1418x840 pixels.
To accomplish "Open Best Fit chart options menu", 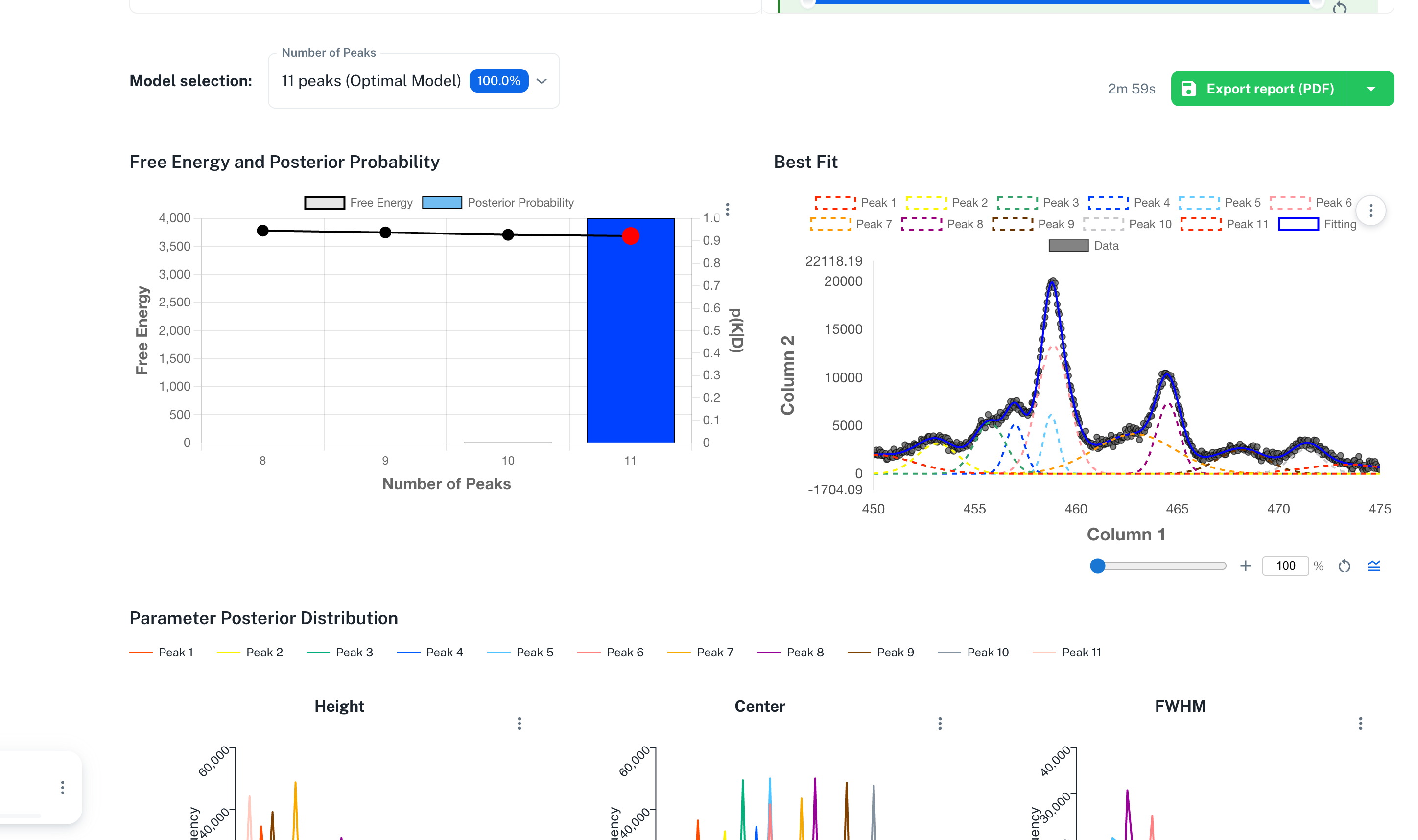I will coord(1371,210).
